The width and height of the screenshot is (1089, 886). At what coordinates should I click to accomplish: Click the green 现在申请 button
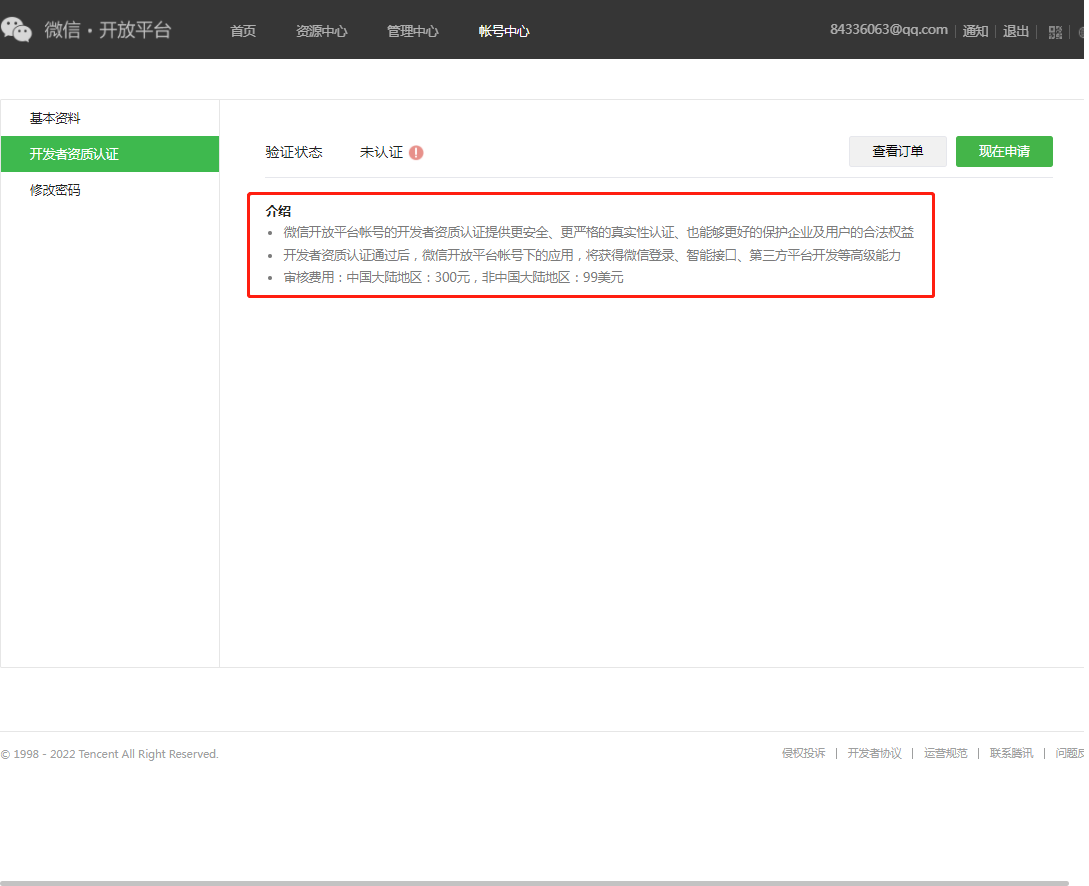[x=1004, y=151]
